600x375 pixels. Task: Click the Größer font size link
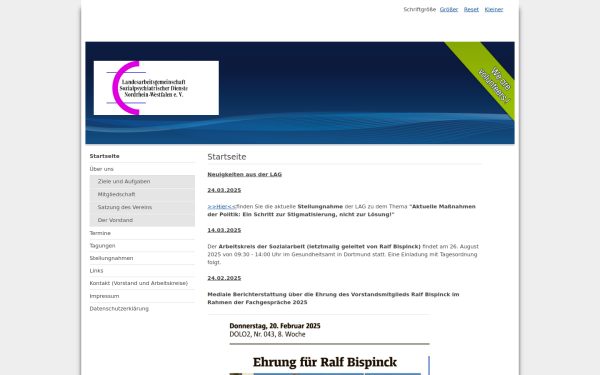click(x=448, y=10)
